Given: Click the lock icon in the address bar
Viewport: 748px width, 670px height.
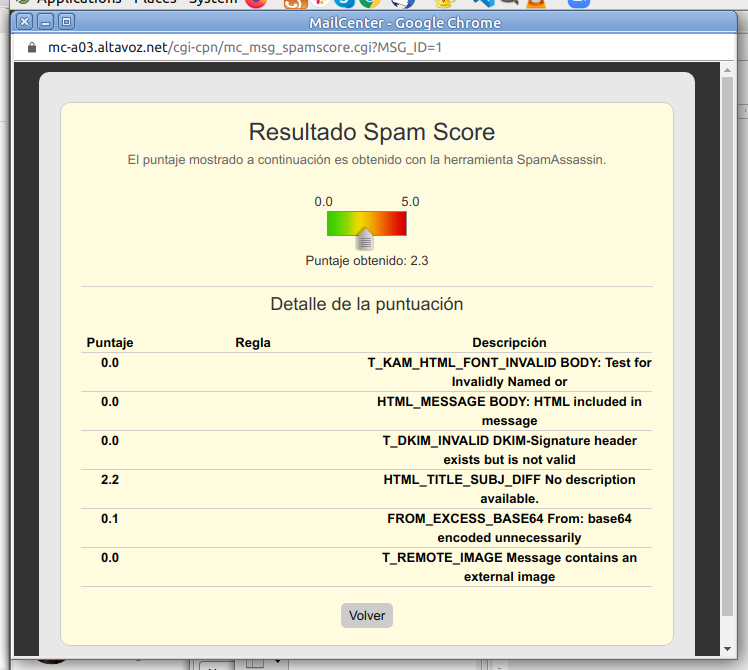Looking at the screenshot, I should 32,47.
